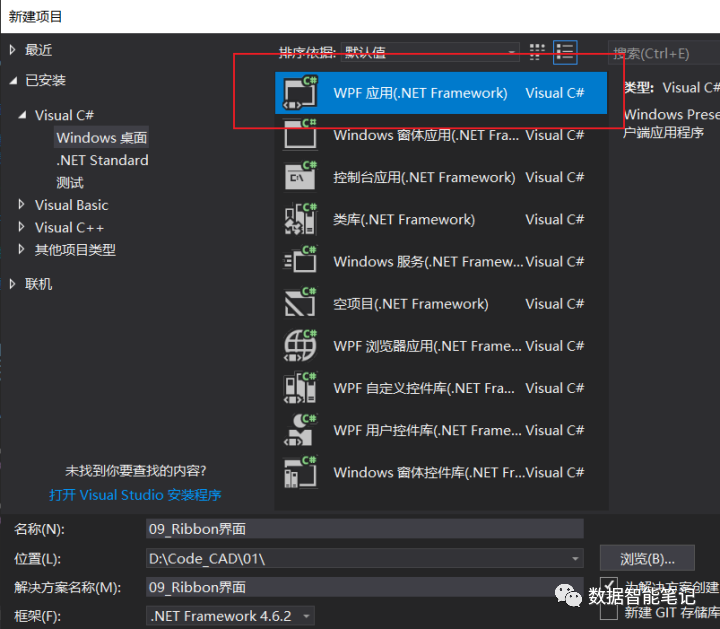This screenshot has height=629, width=720.
Task: Collapse the Visual C# tree node
Action: (22, 115)
